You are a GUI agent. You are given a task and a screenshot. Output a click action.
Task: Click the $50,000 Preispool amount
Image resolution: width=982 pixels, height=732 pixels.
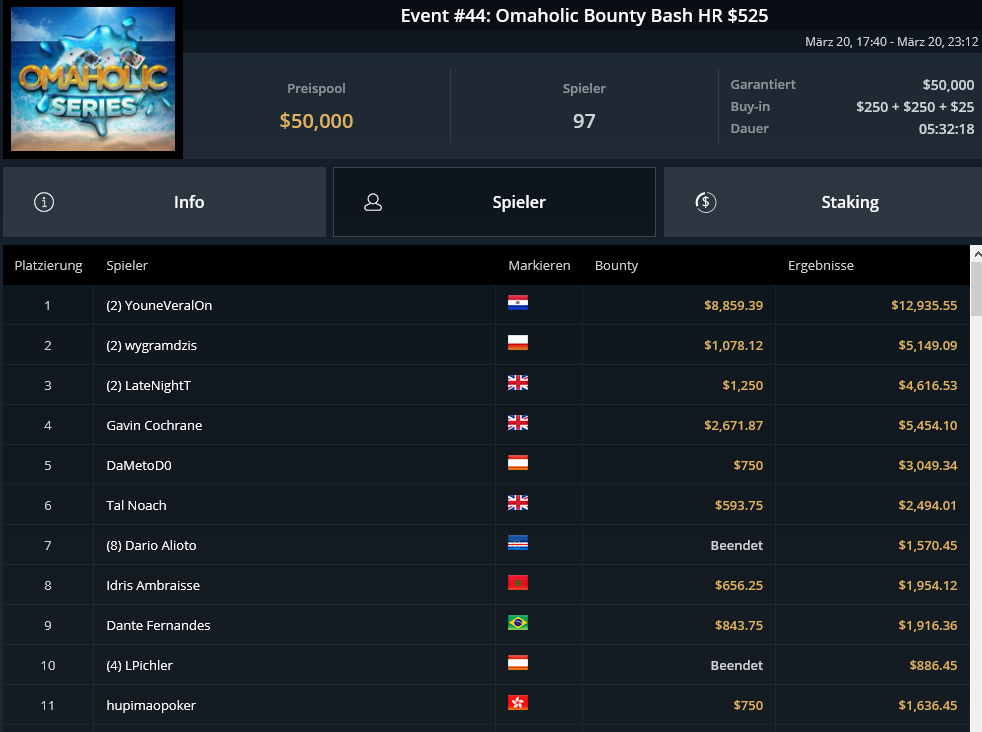pos(316,121)
